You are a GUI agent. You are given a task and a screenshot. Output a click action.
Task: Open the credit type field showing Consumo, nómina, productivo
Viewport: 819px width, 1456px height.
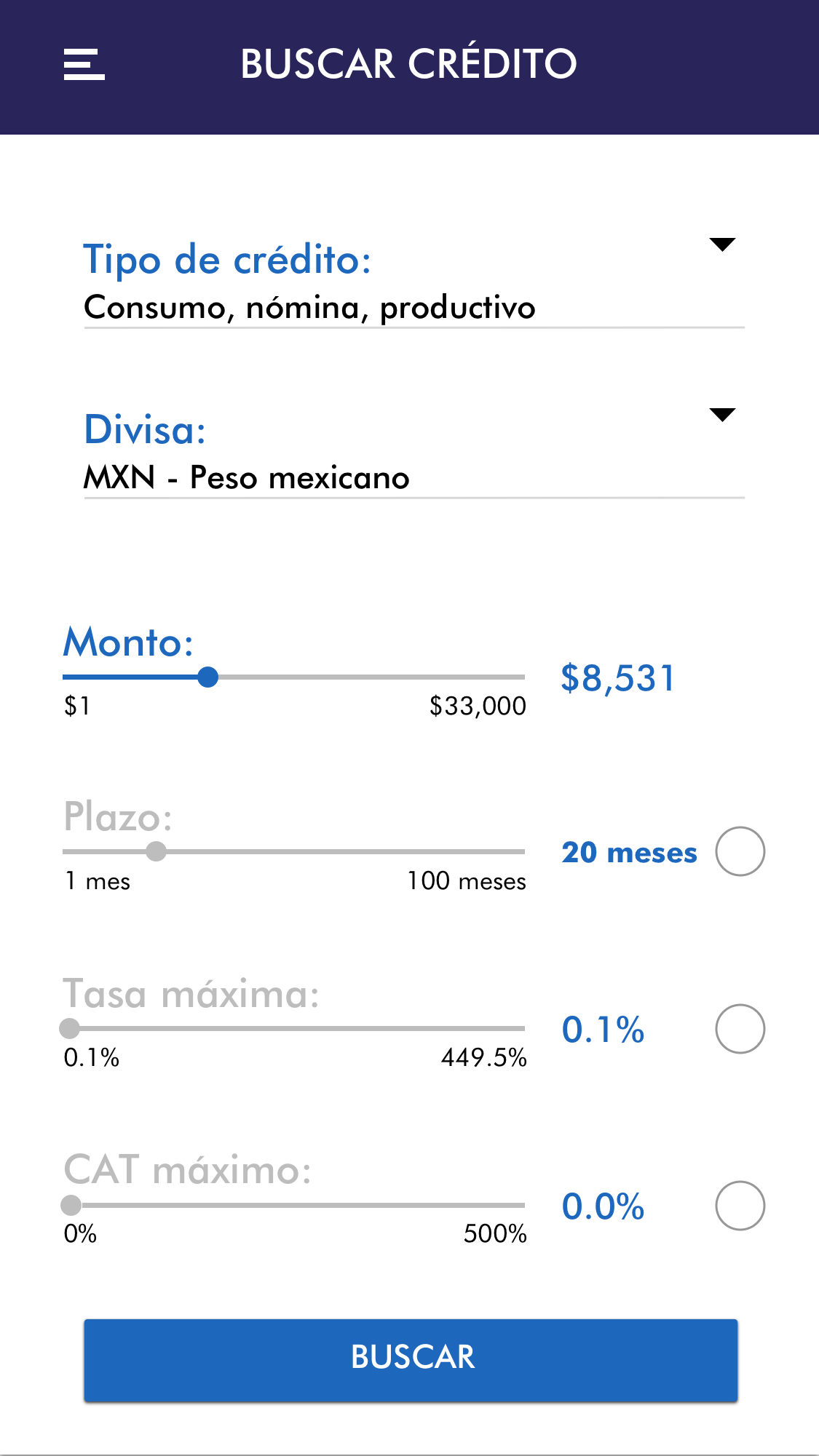pos(309,308)
